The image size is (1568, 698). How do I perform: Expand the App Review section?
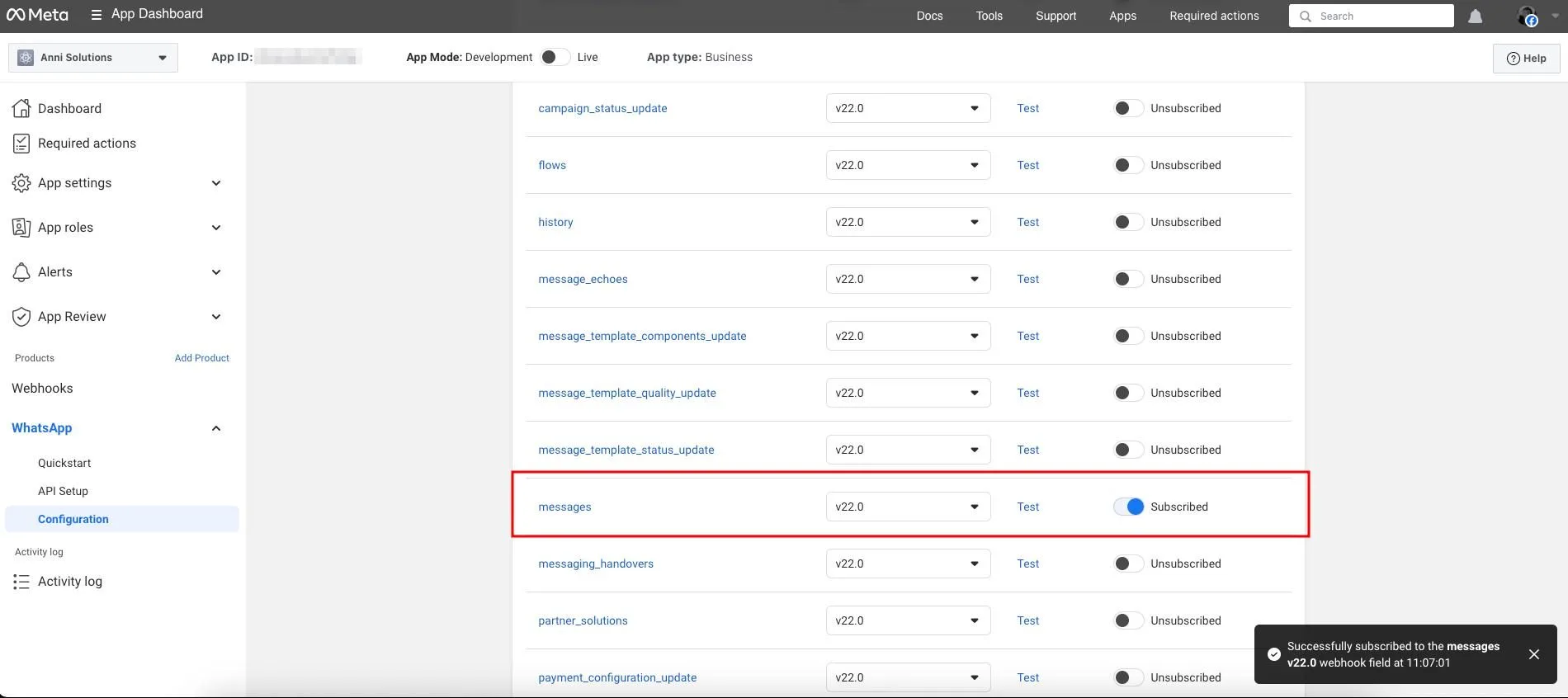pos(216,317)
